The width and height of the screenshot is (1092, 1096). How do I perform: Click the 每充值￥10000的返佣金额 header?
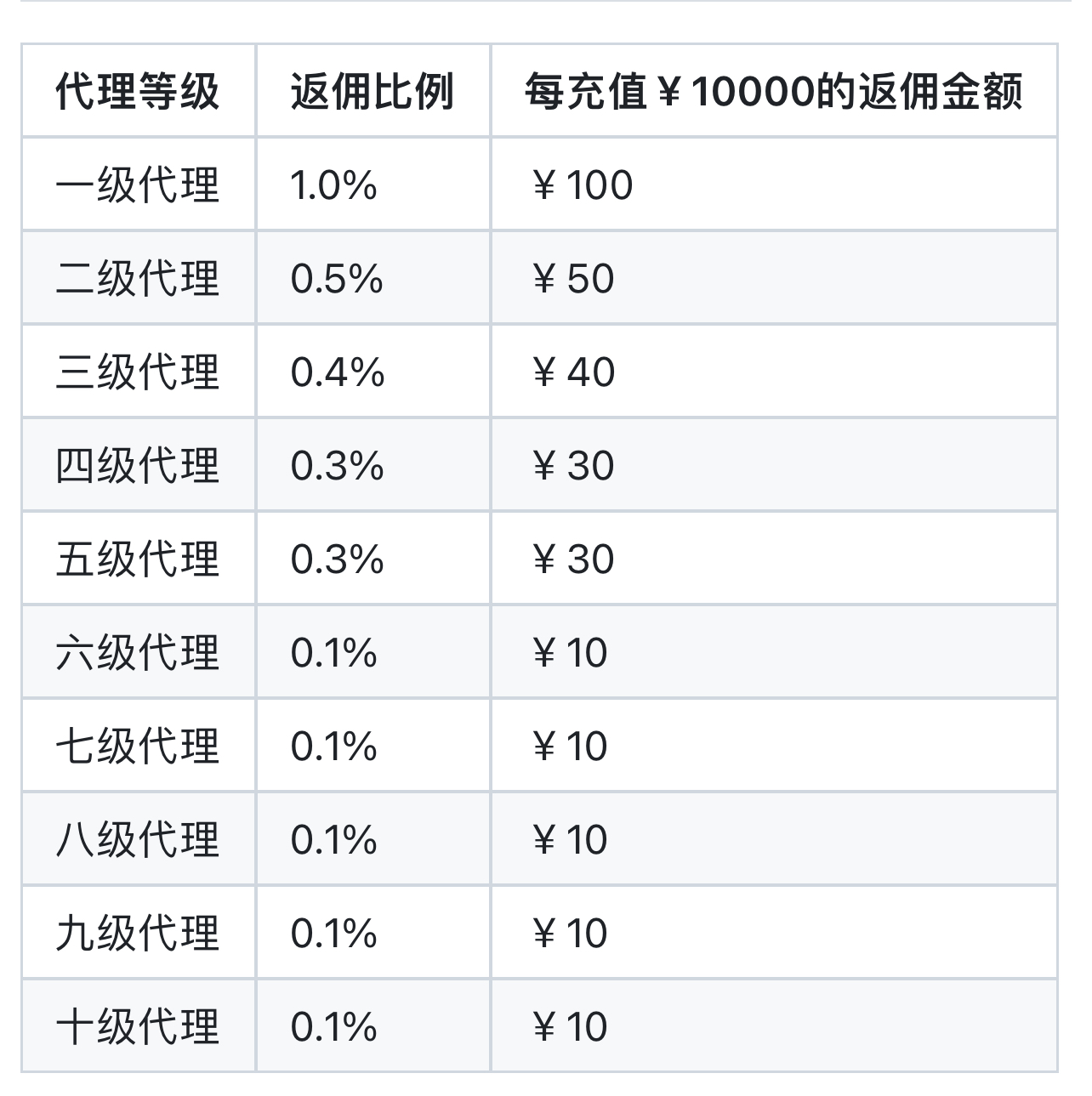tap(773, 91)
